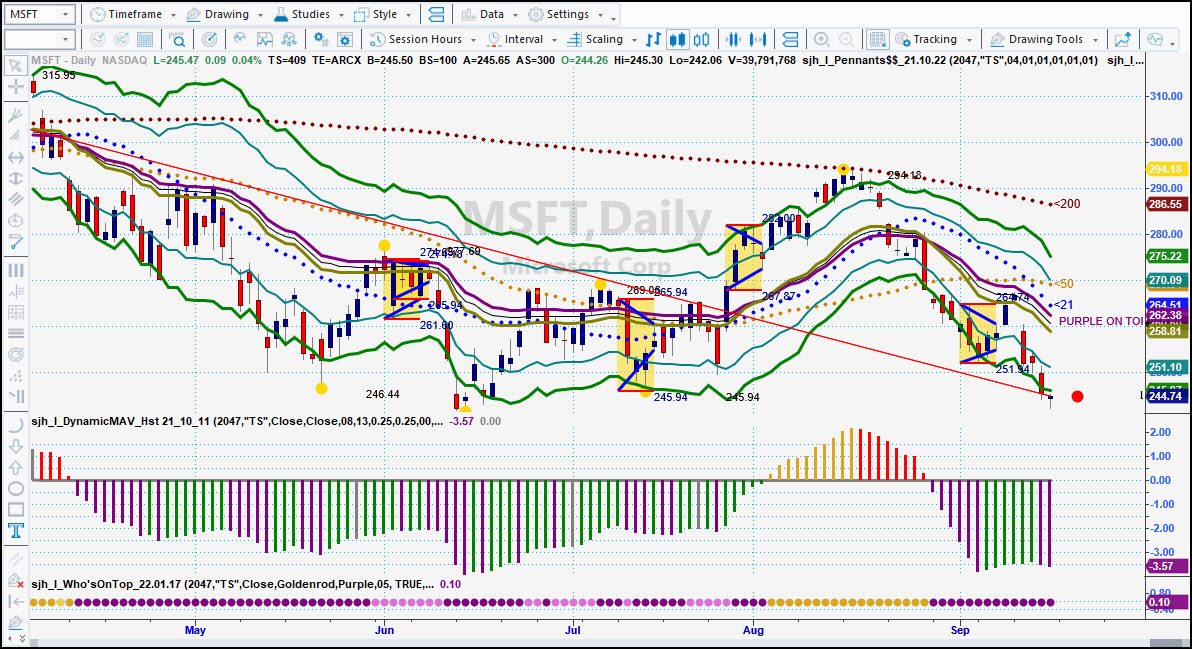Screen dimensions: 1192x649
Task: Toggle the dotted grid selection button
Action: (877, 40)
